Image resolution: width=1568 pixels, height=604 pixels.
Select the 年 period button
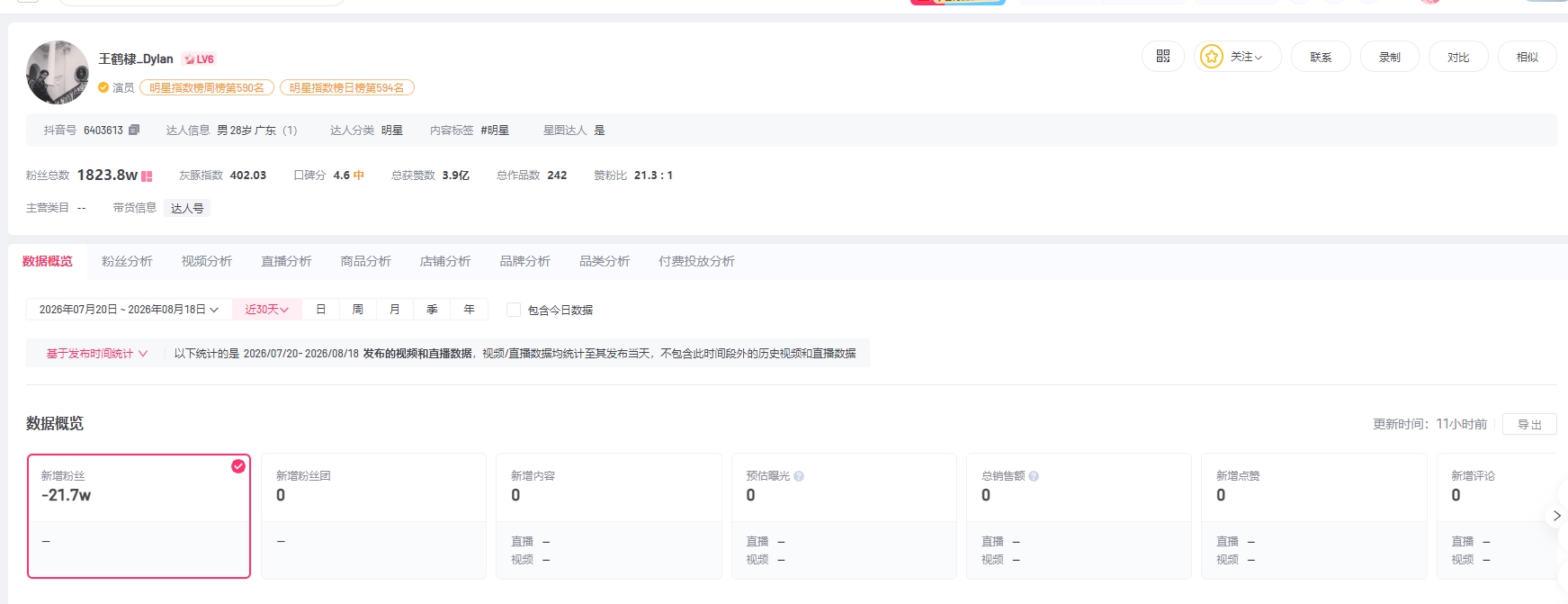click(x=469, y=310)
